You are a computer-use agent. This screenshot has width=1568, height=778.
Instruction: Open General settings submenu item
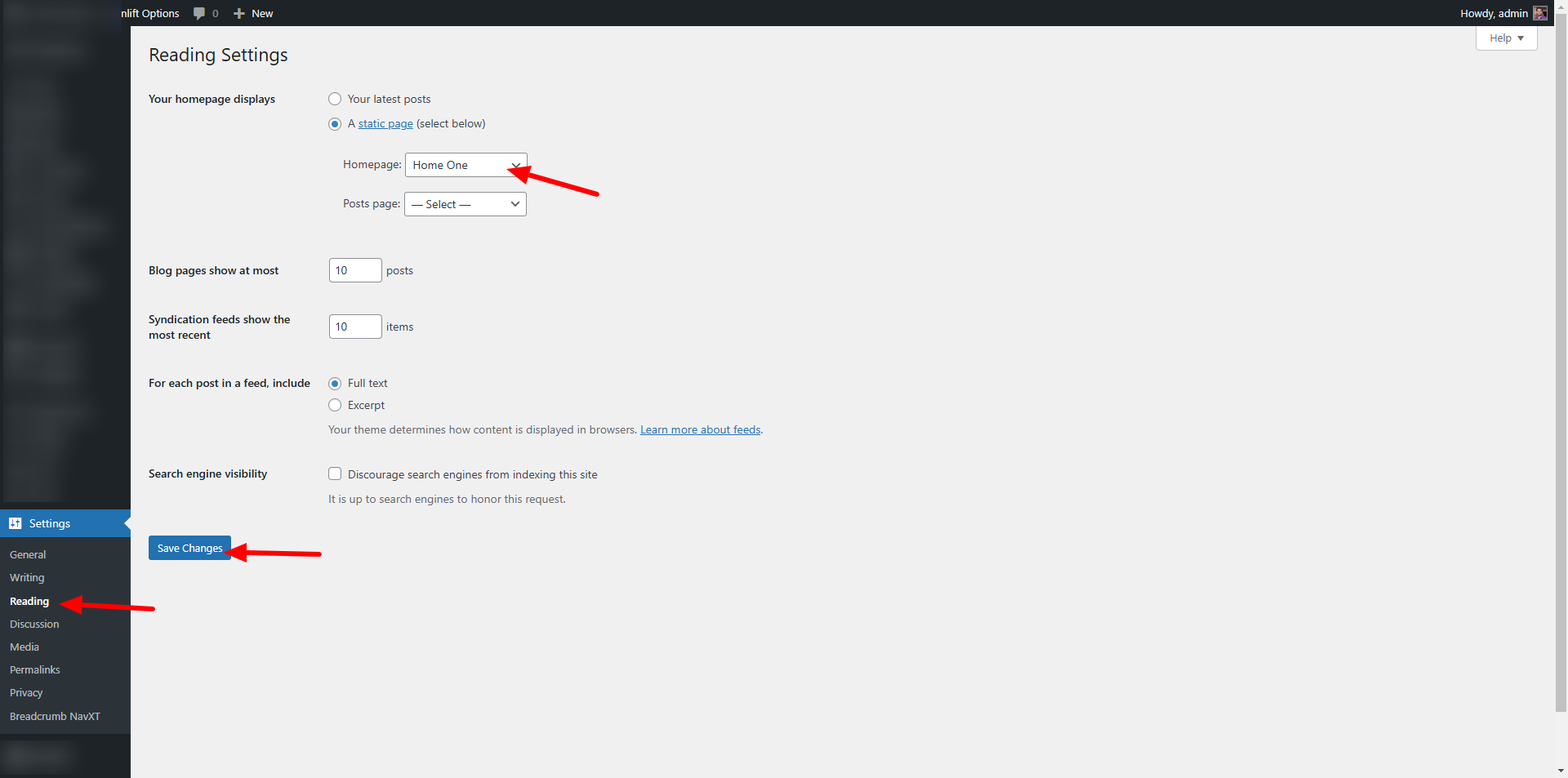pyautogui.click(x=28, y=554)
